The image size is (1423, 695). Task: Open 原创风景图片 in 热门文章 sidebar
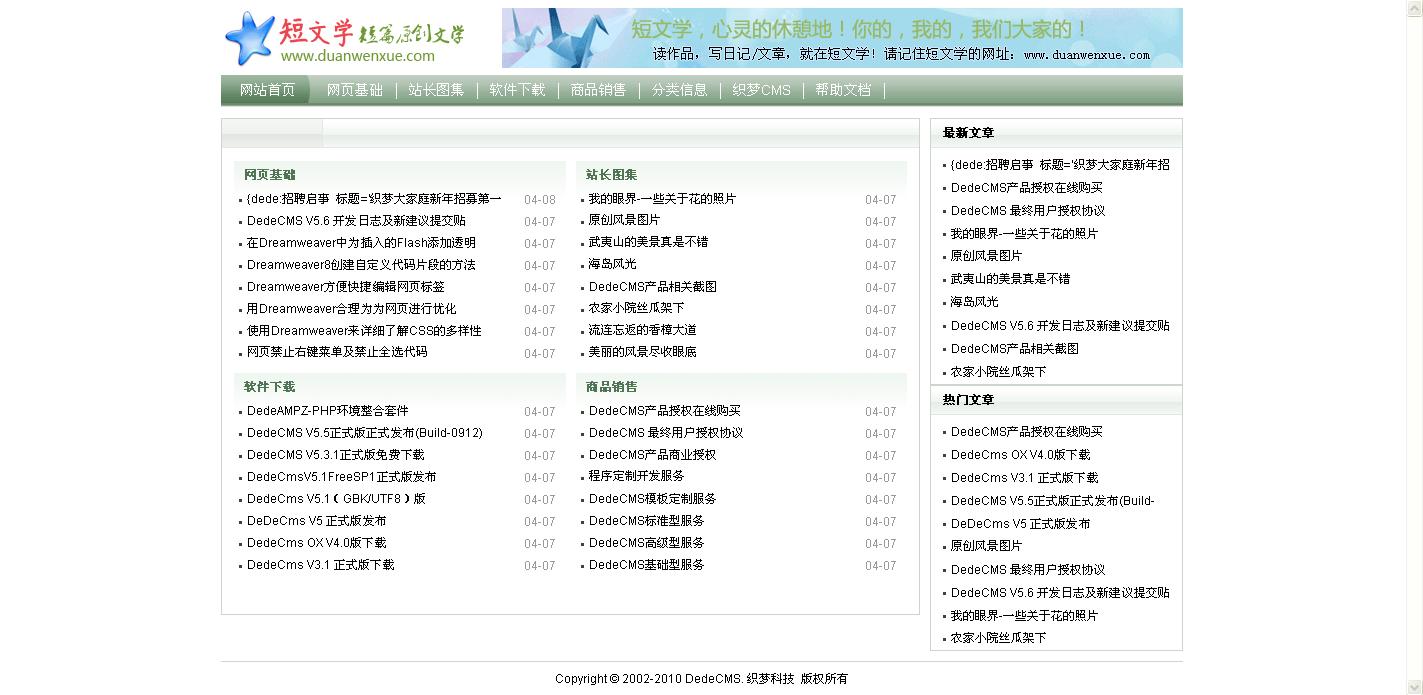986,546
